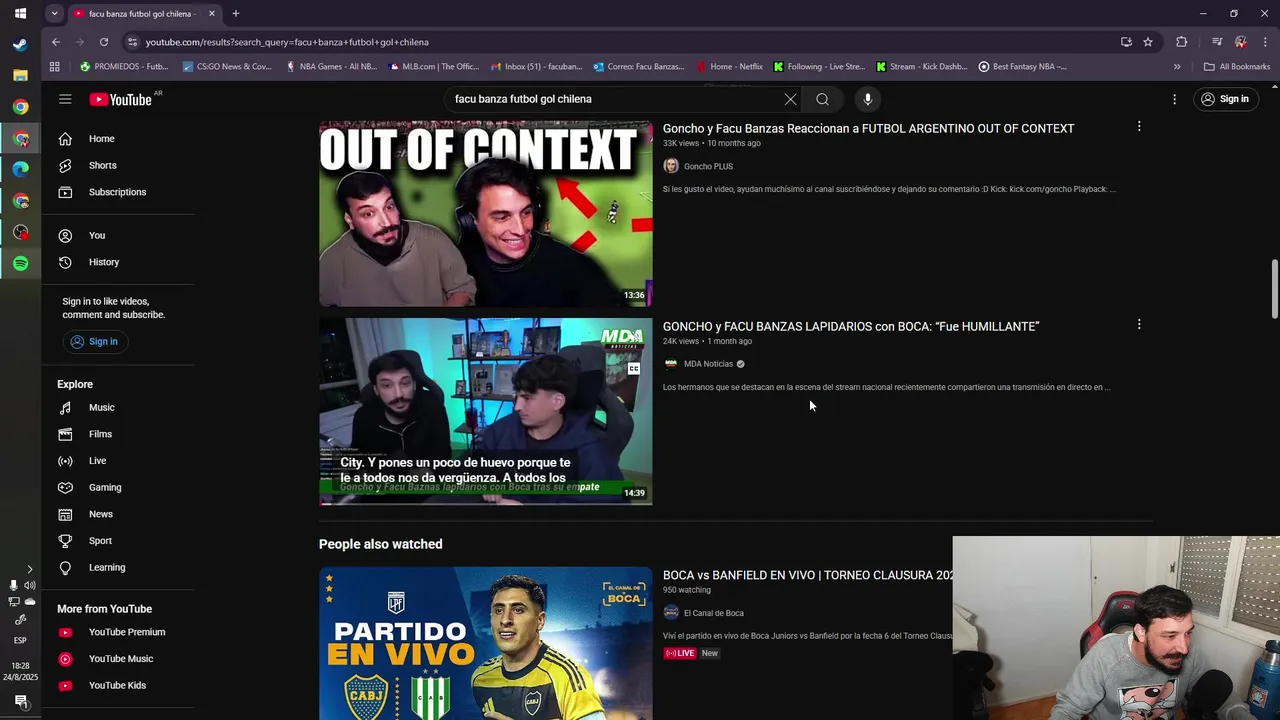This screenshot has height=720, width=1280.
Task: Start voice search with microphone icon
Action: (x=868, y=99)
